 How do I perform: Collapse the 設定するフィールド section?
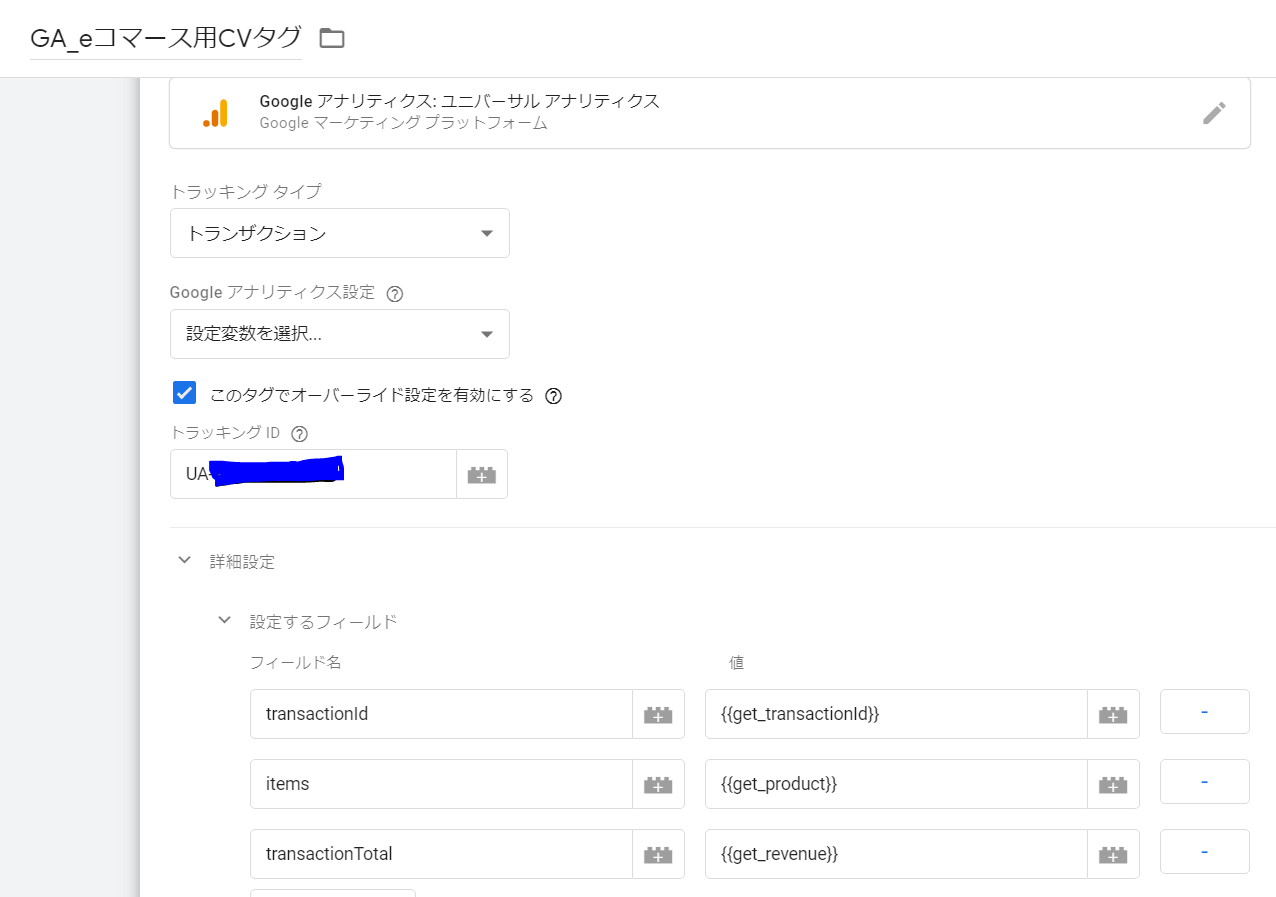[225, 620]
